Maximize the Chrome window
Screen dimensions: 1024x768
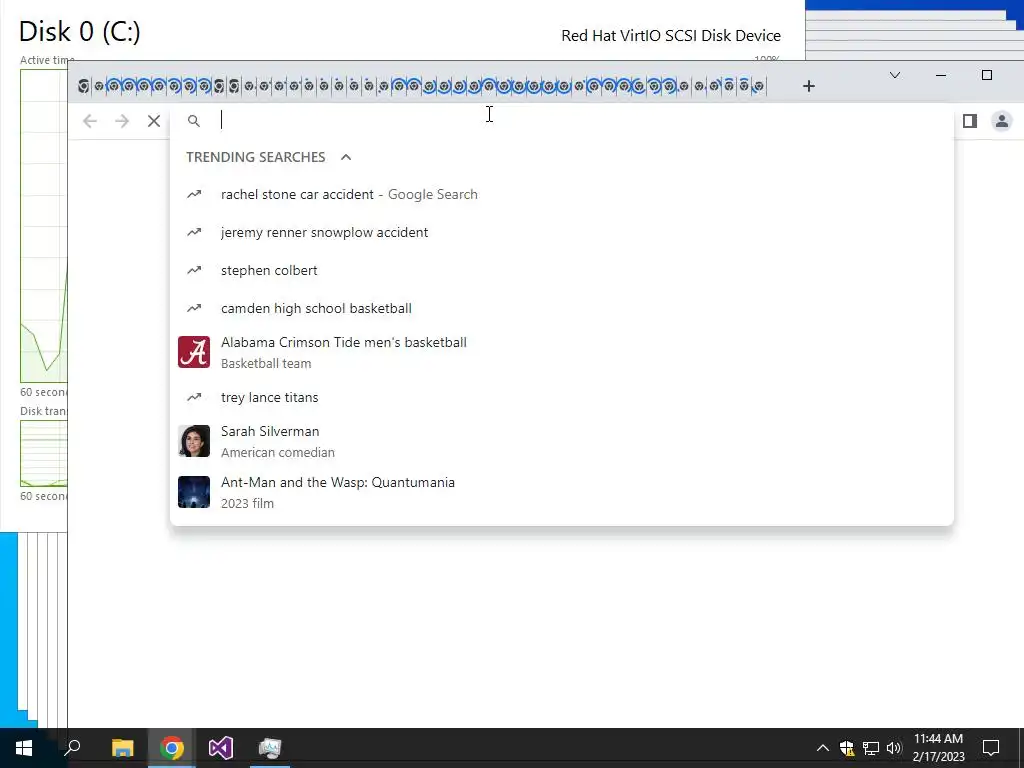(x=987, y=75)
